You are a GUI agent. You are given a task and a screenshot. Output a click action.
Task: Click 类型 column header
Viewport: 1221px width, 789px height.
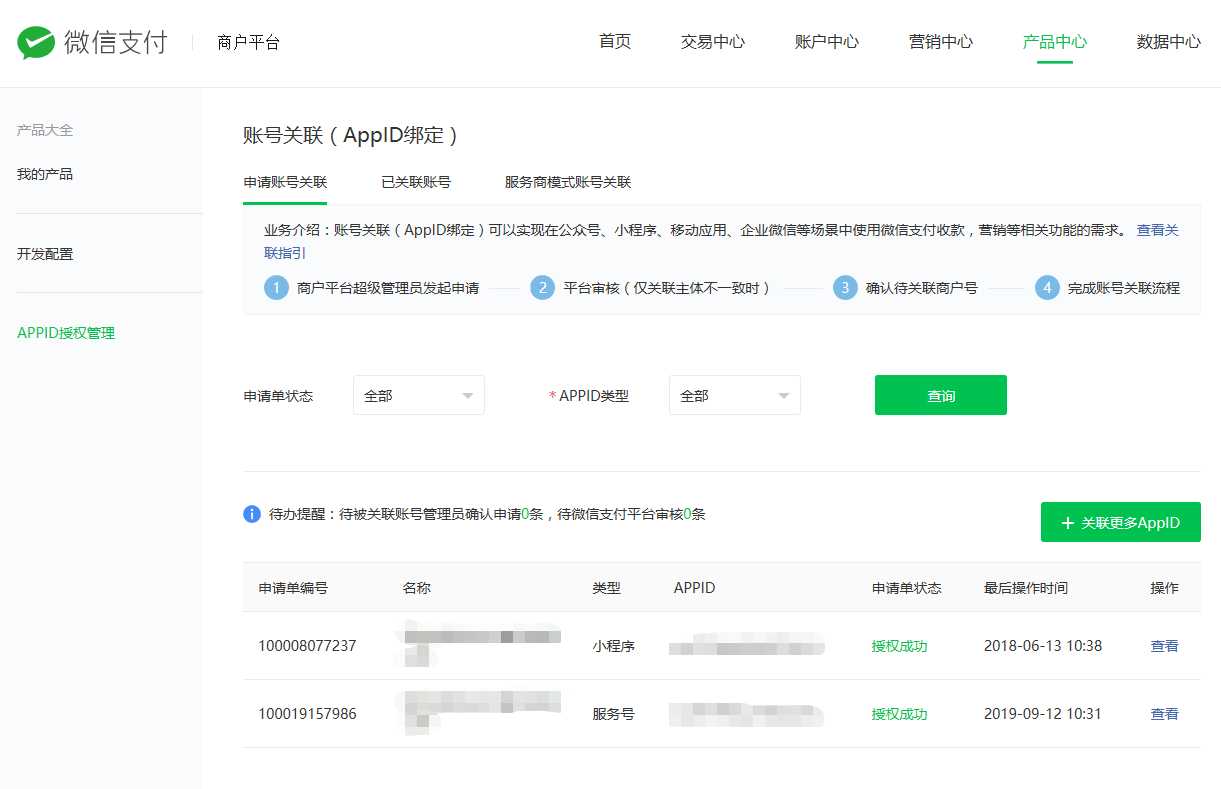(607, 588)
